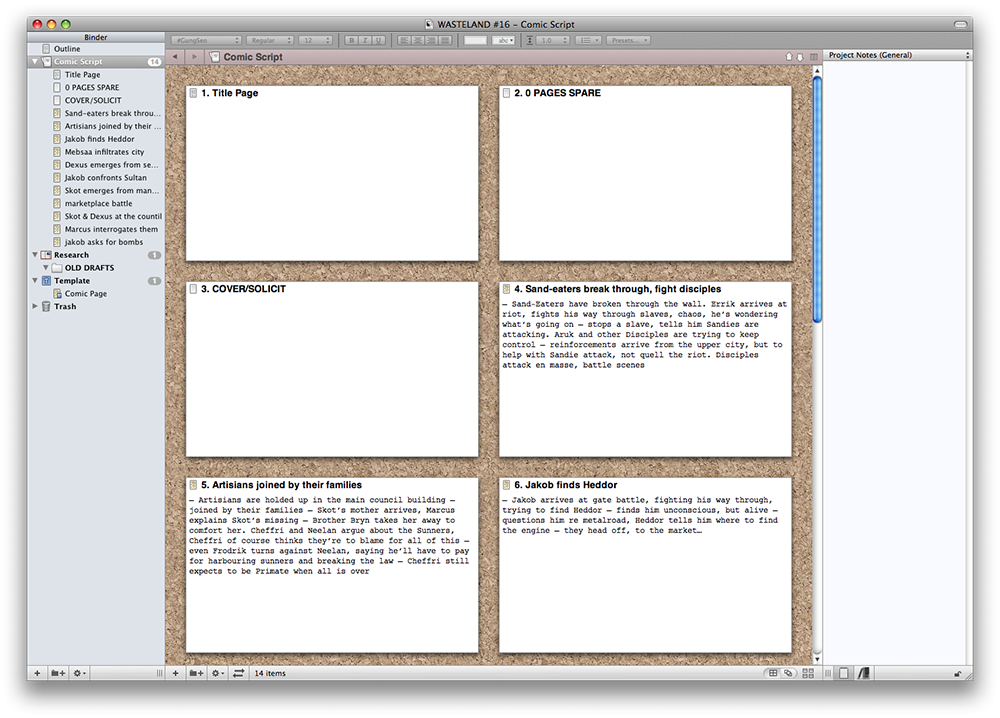Open the font family dropdown

pos(205,40)
